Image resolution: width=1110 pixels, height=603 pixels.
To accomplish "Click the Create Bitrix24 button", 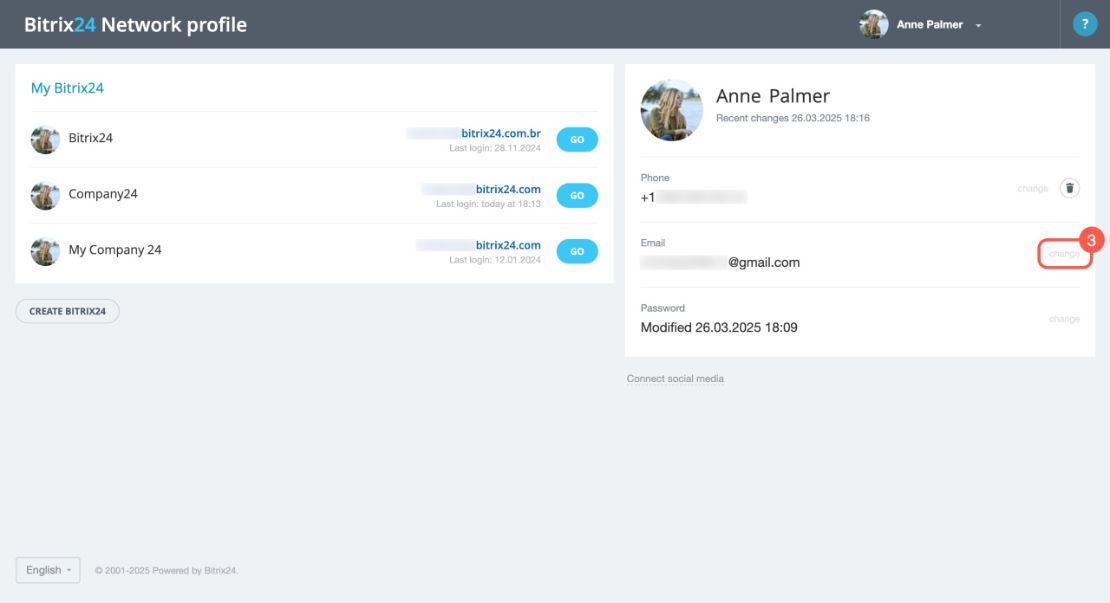I will coord(67,311).
